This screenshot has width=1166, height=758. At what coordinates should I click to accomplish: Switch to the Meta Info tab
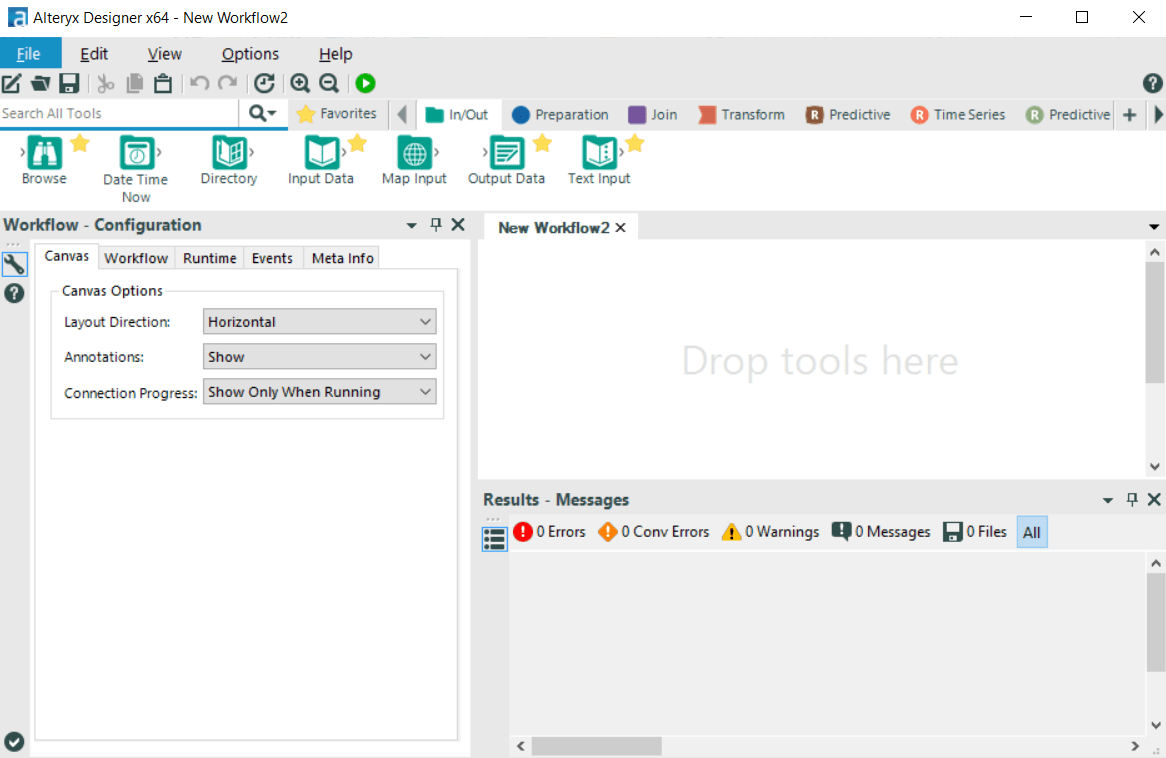(343, 258)
